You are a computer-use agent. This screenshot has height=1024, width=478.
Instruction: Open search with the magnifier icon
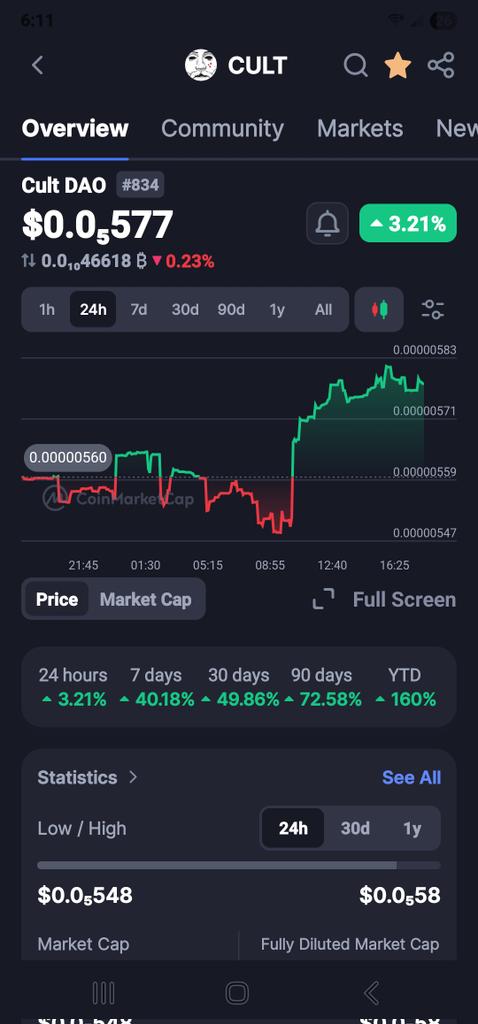click(355, 65)
